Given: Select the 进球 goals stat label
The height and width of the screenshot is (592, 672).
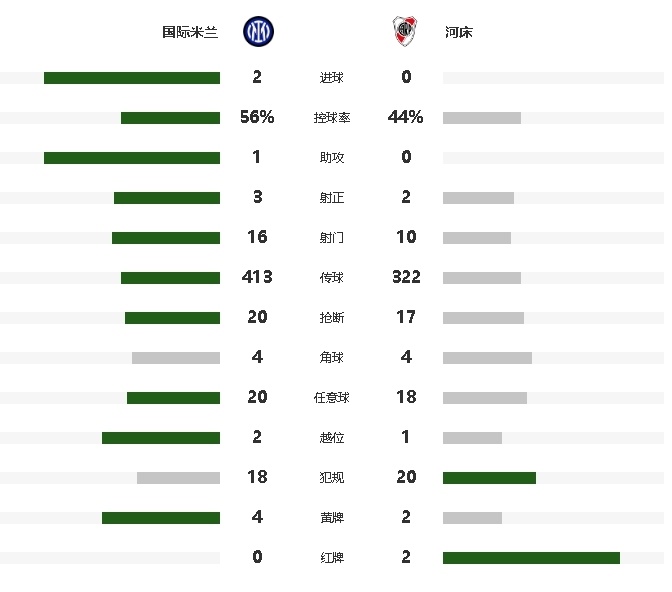Looking at the screenshot, I should pos(332,78).
